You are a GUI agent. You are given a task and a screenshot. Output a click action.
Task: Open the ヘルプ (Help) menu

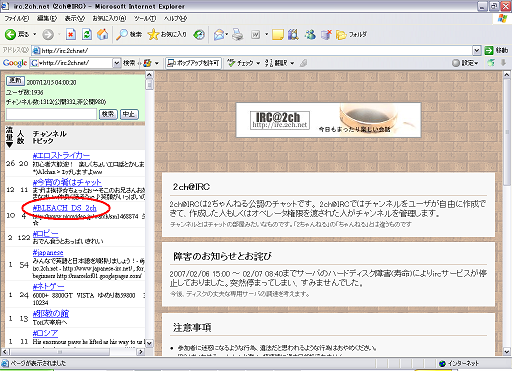point(175,19)
